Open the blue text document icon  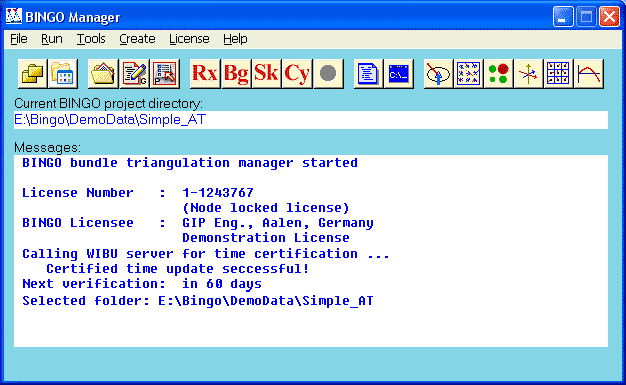coord(368,74)
